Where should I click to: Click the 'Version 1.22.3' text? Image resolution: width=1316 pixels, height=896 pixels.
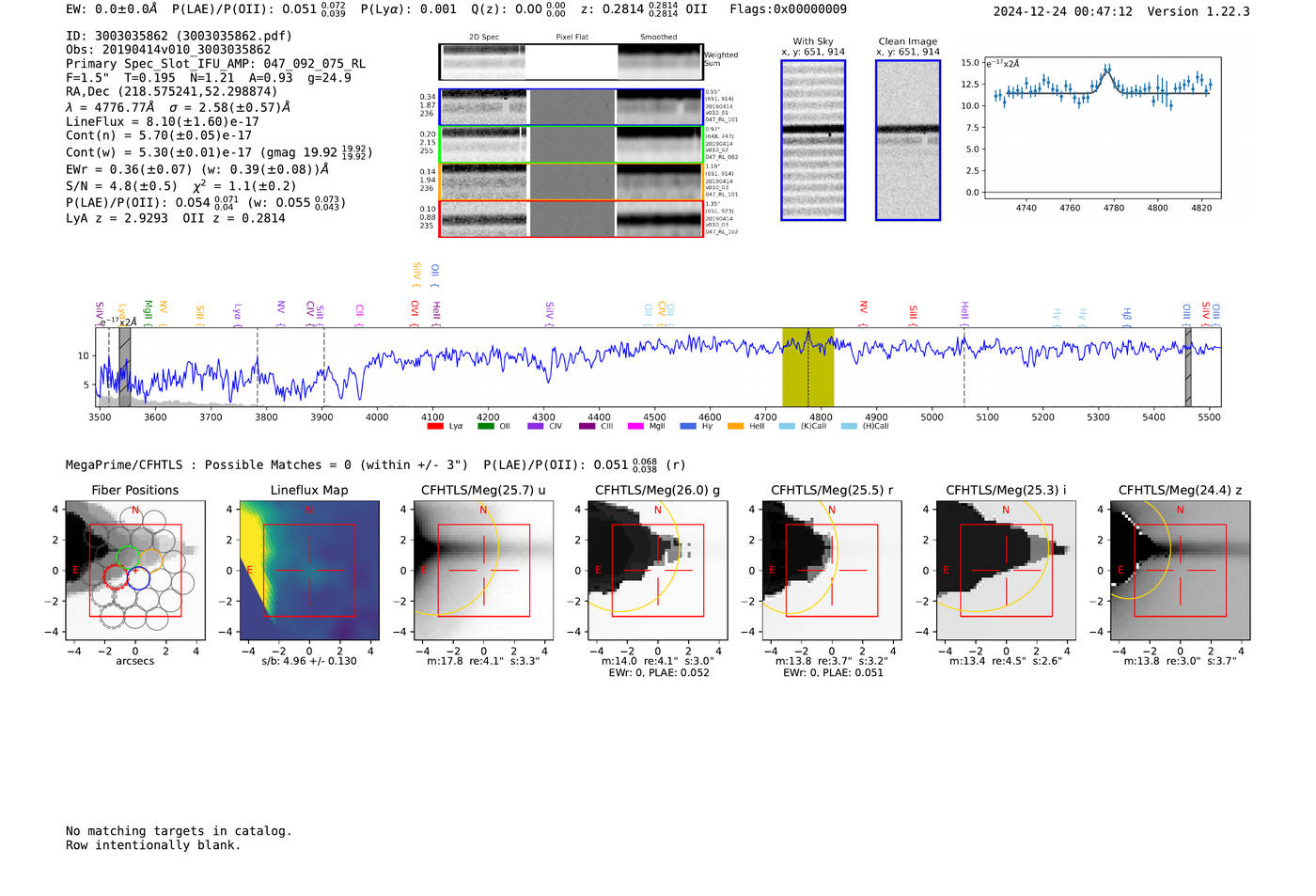[1198, 11]
